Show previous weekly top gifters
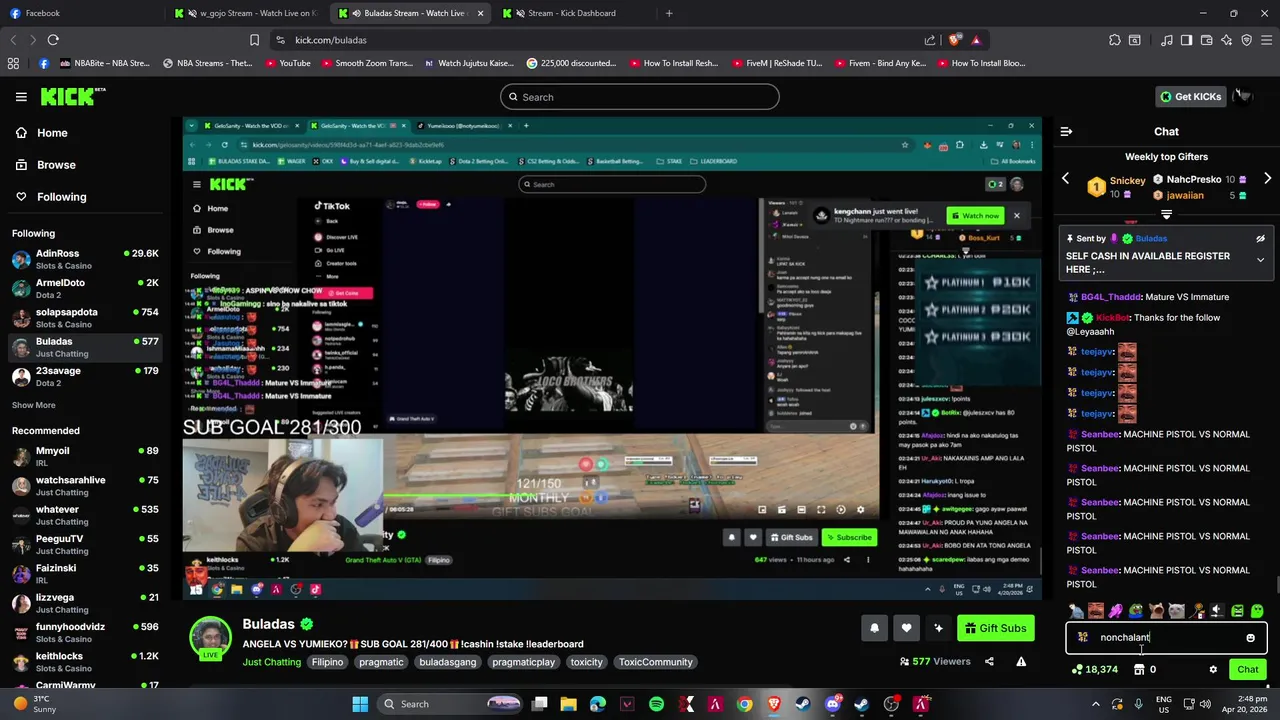Viewport: 1280px width, 720px height. tap(1065, 179)
